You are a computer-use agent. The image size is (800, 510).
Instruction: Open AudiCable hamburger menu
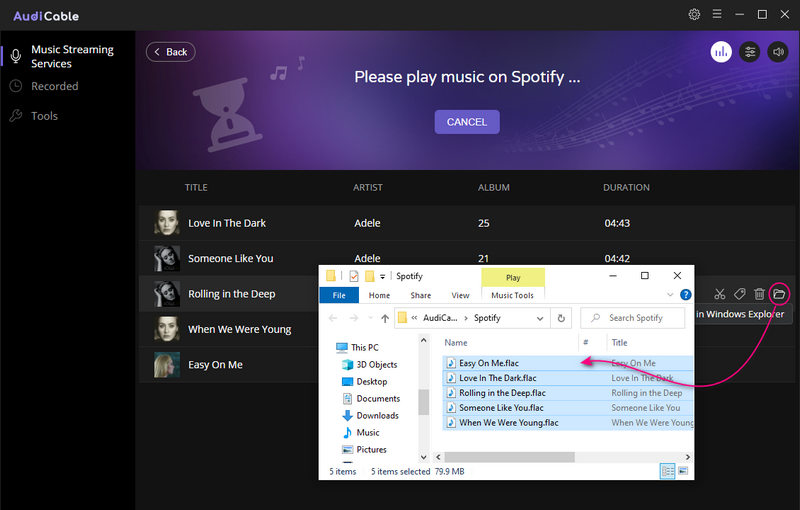[717, 14]
